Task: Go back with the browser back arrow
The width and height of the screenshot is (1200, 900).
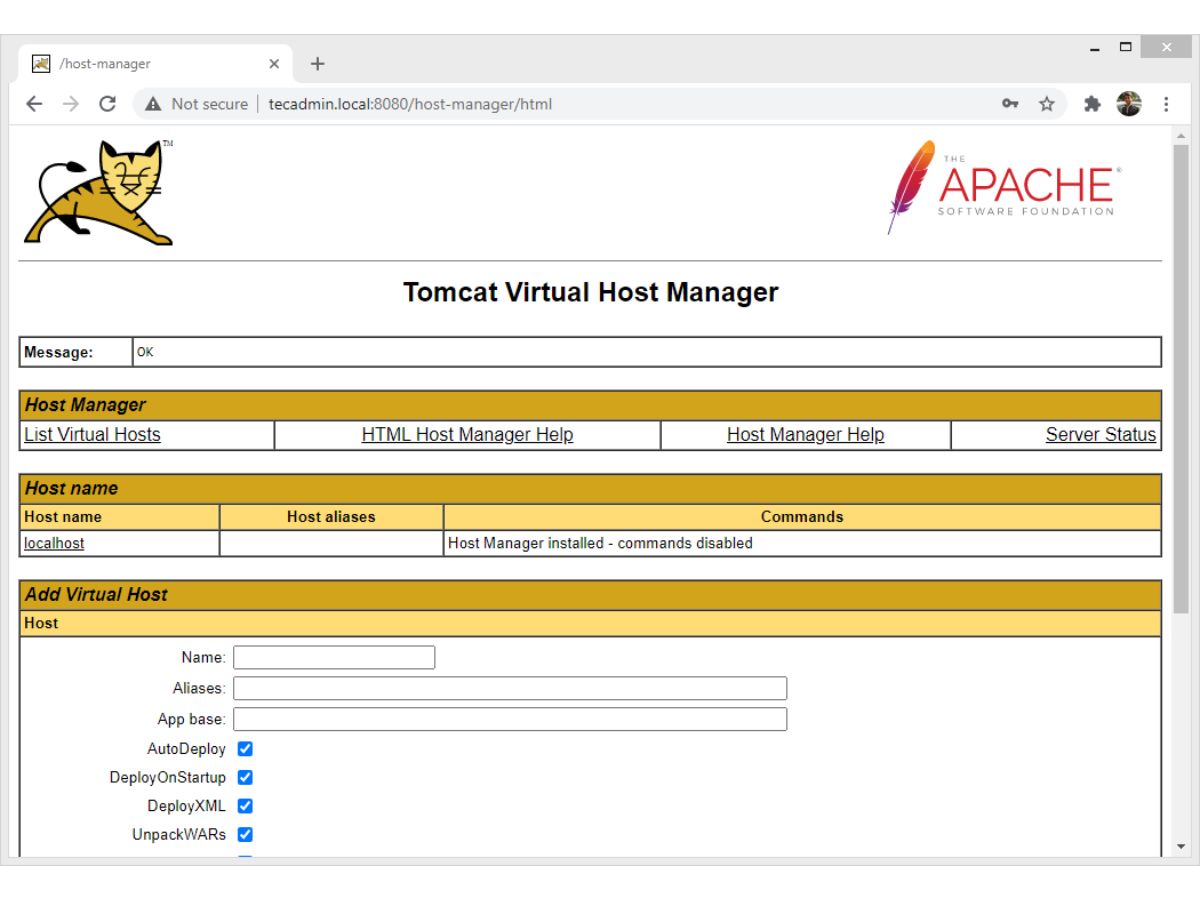Action: point(35,104)
